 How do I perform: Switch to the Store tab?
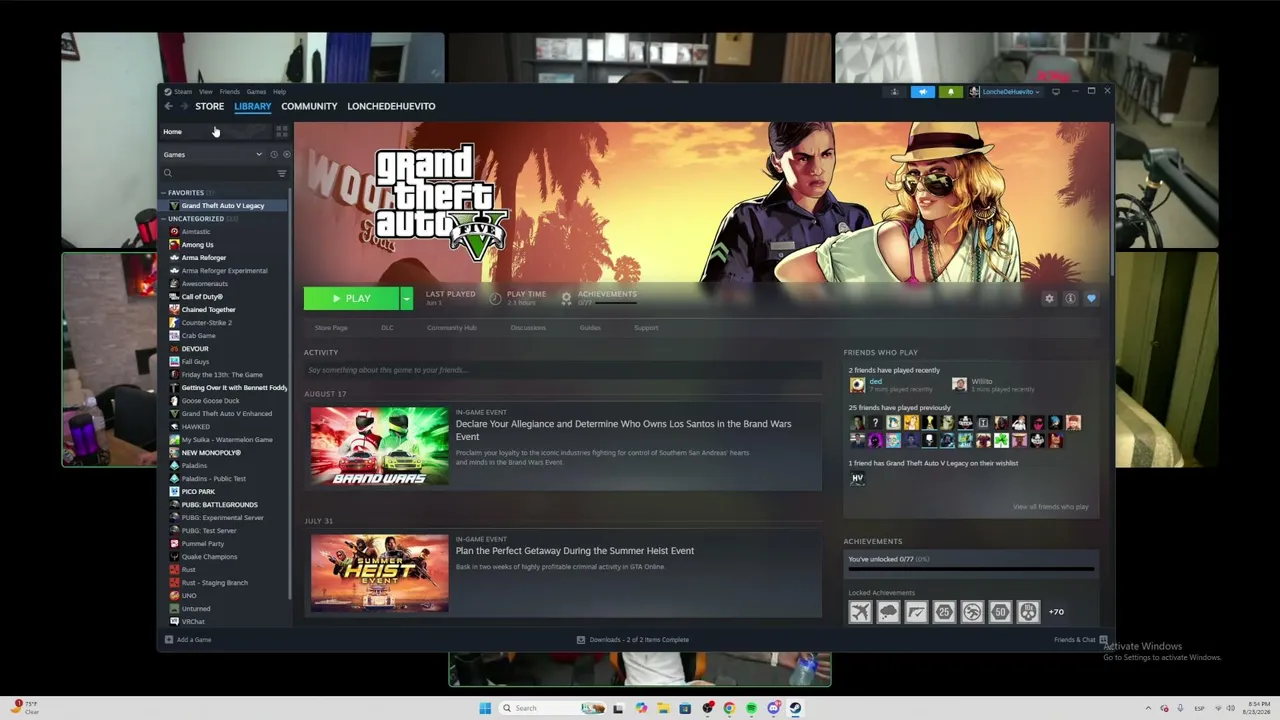210,106
